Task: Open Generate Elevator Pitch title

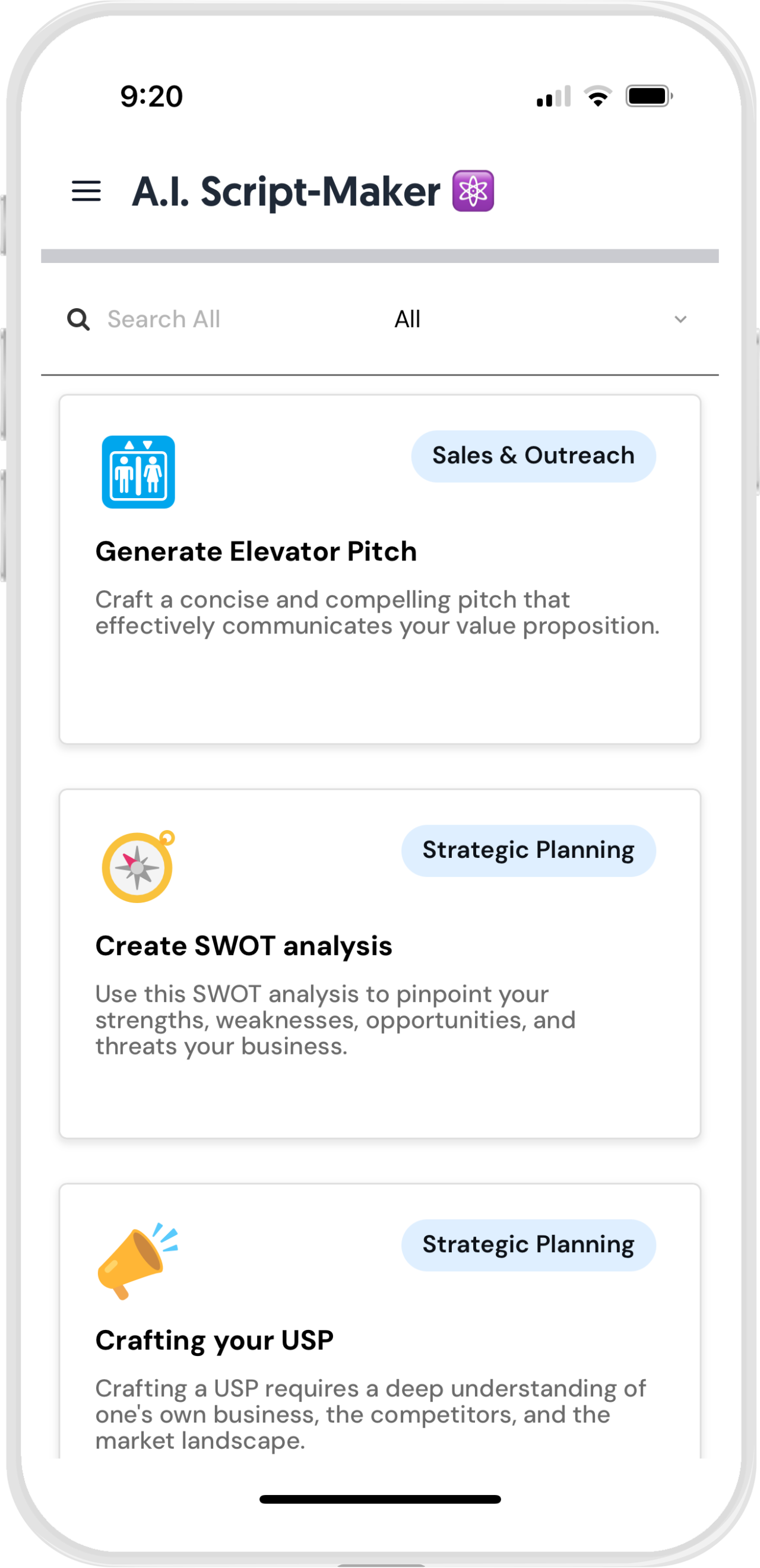Action: tap(256, 552)
